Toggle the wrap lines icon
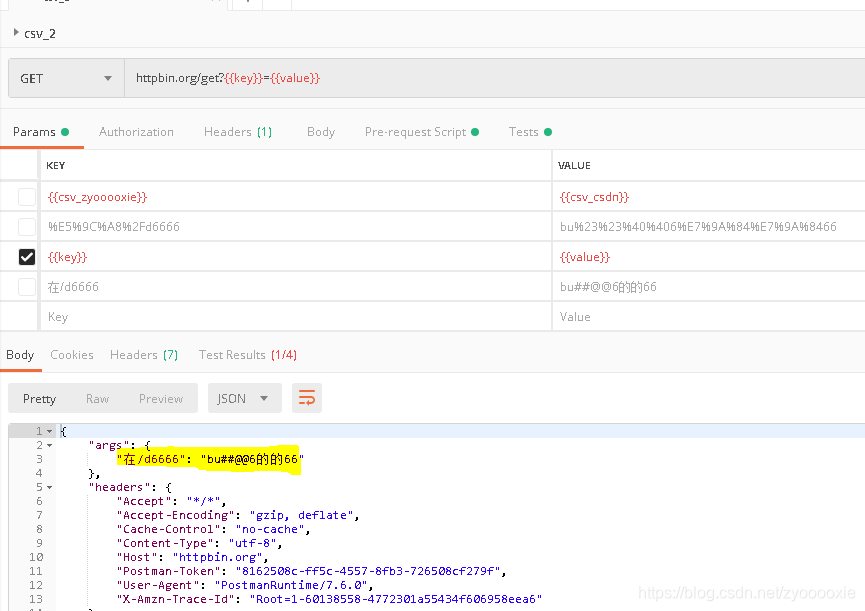 pyautogui.click(x=307, y=398)
